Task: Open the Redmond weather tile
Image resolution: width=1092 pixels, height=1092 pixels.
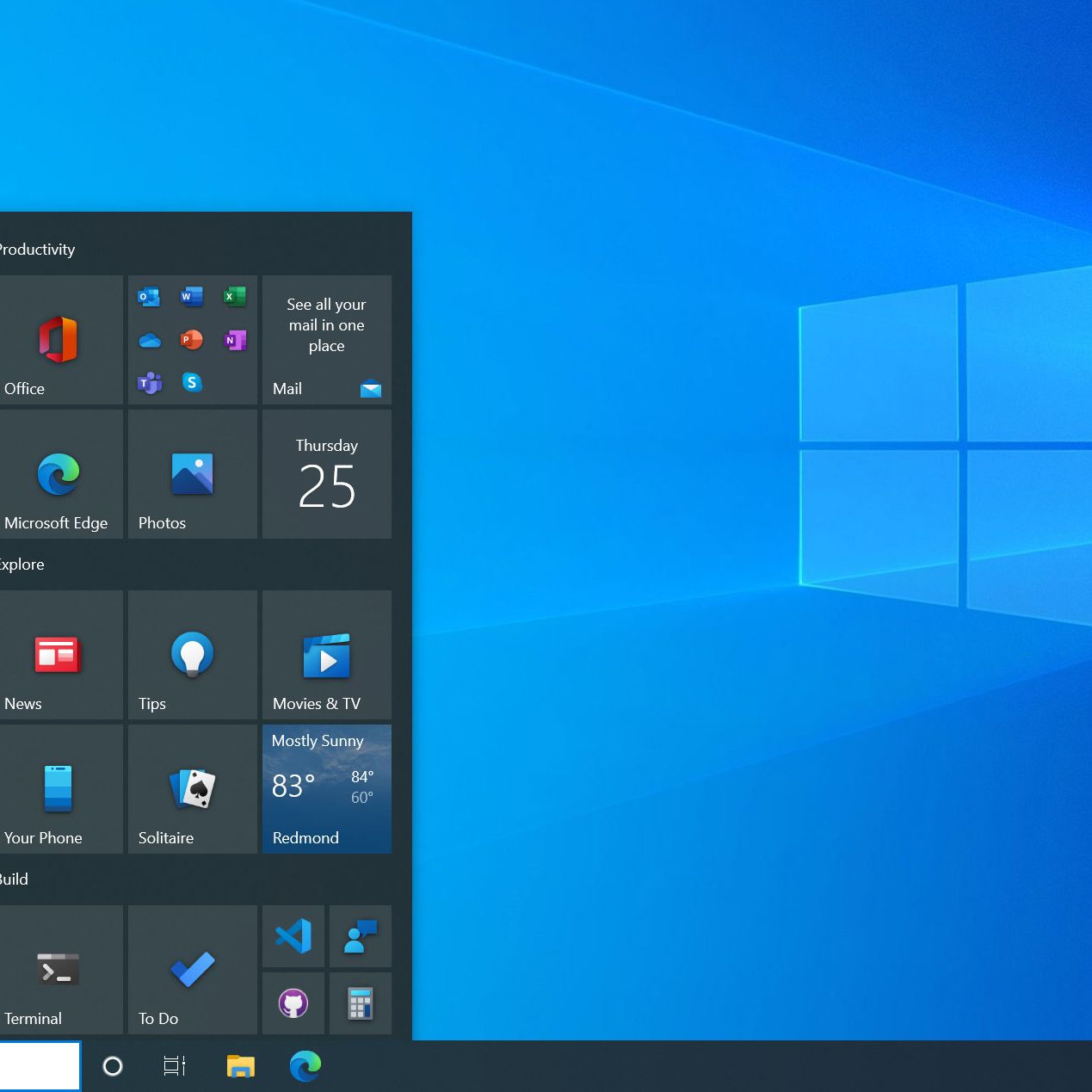Action: [x=326, y=790]
